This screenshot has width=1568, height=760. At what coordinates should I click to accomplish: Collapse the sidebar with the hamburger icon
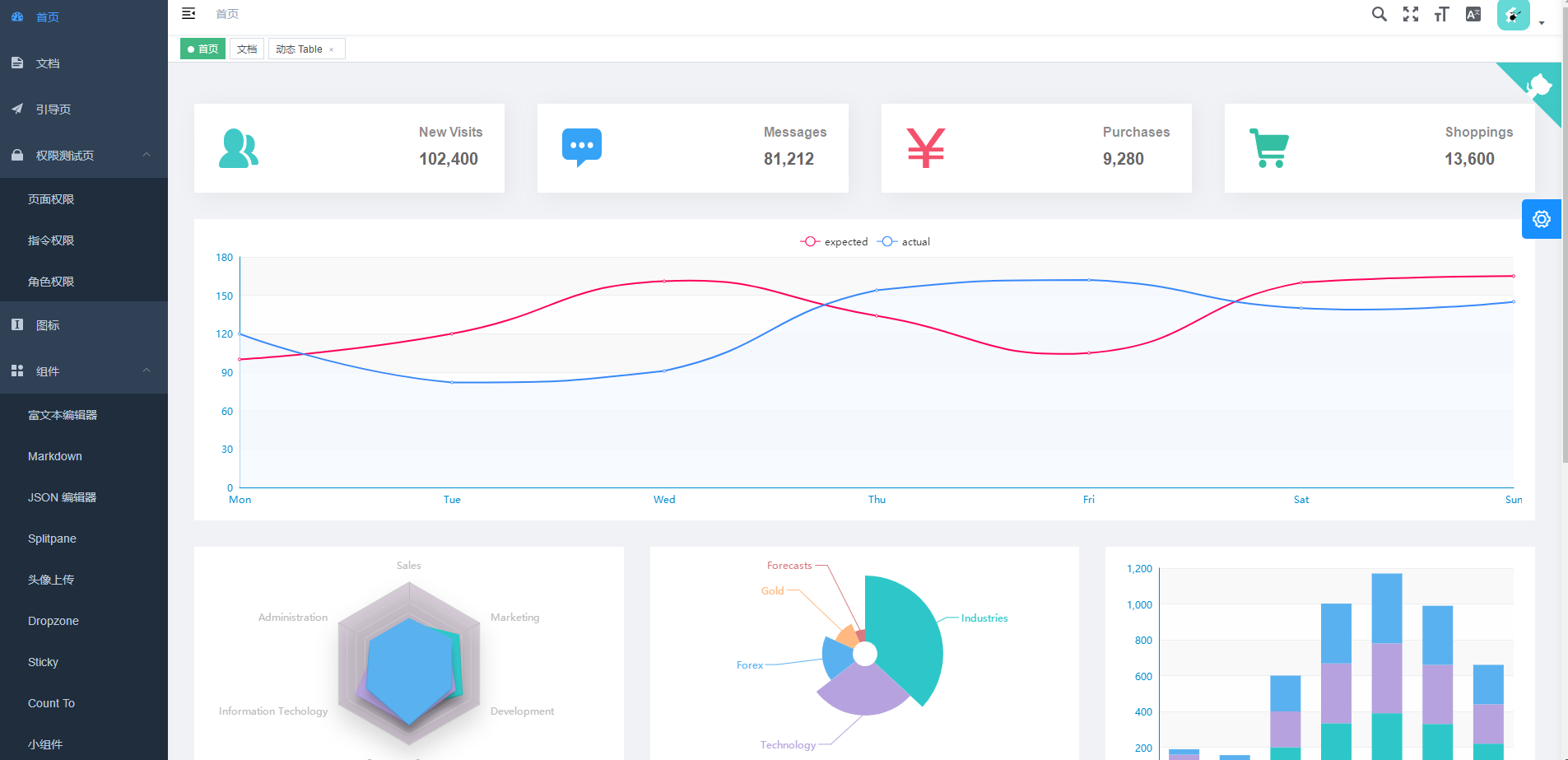pos(188,13)
